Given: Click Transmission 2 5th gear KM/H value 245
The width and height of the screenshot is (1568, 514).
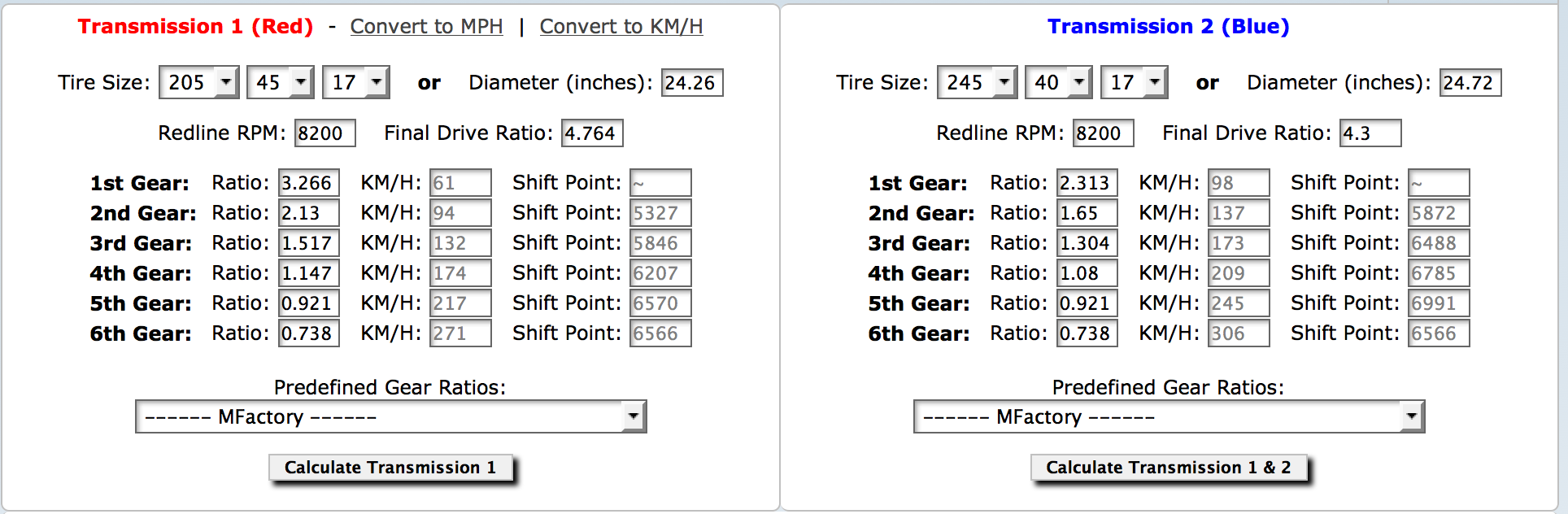Looking at the screenshot, I should pyautogui.click(x=1239, y=303).
